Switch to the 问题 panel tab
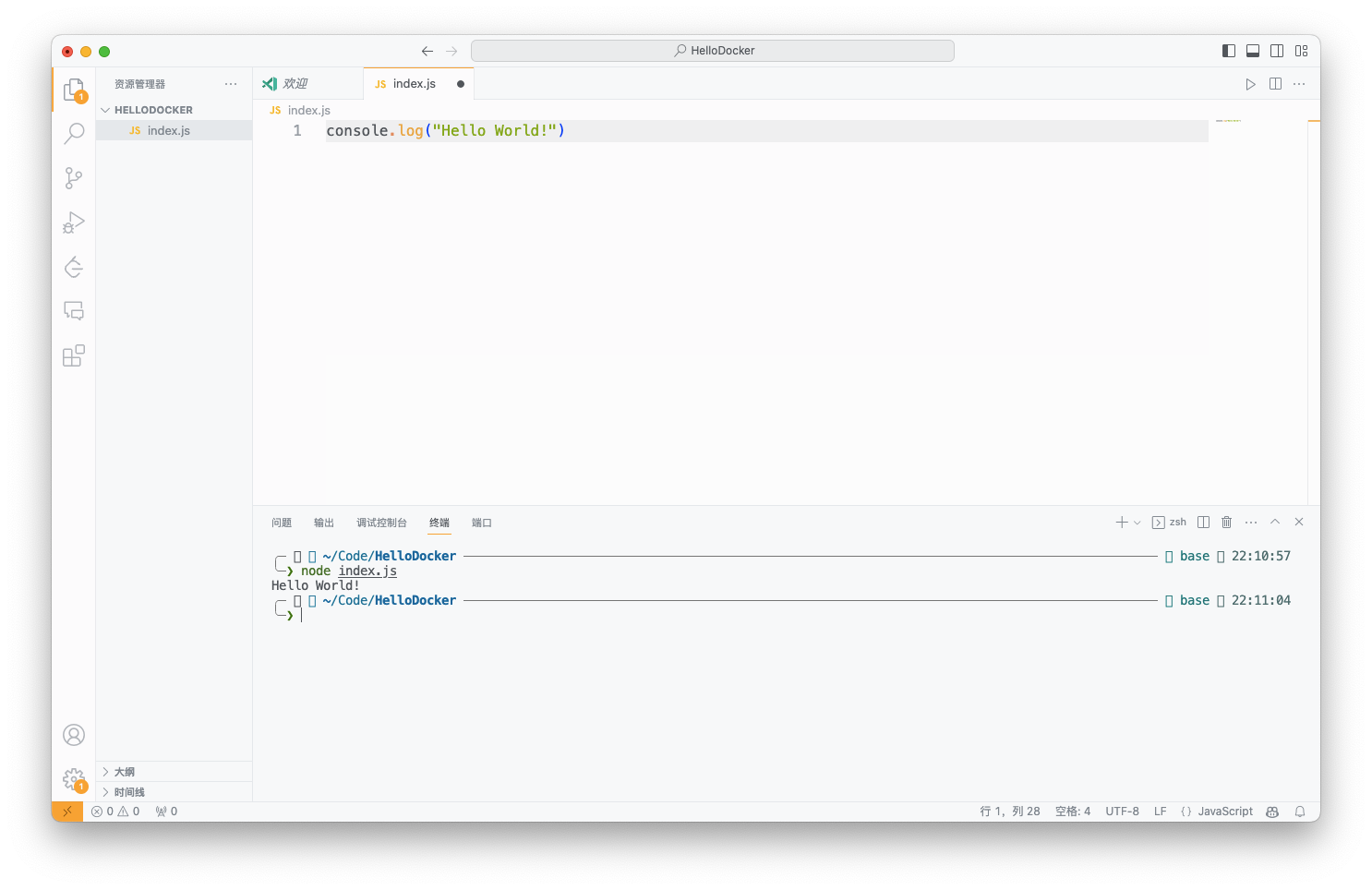 click(282, 523)
